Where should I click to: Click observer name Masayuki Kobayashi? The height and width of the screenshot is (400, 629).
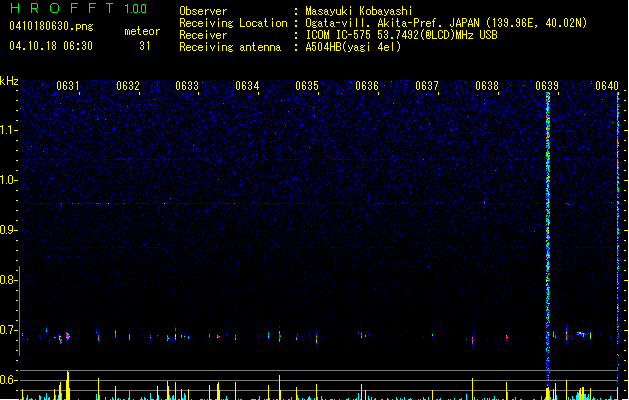[x=359, y=11]
